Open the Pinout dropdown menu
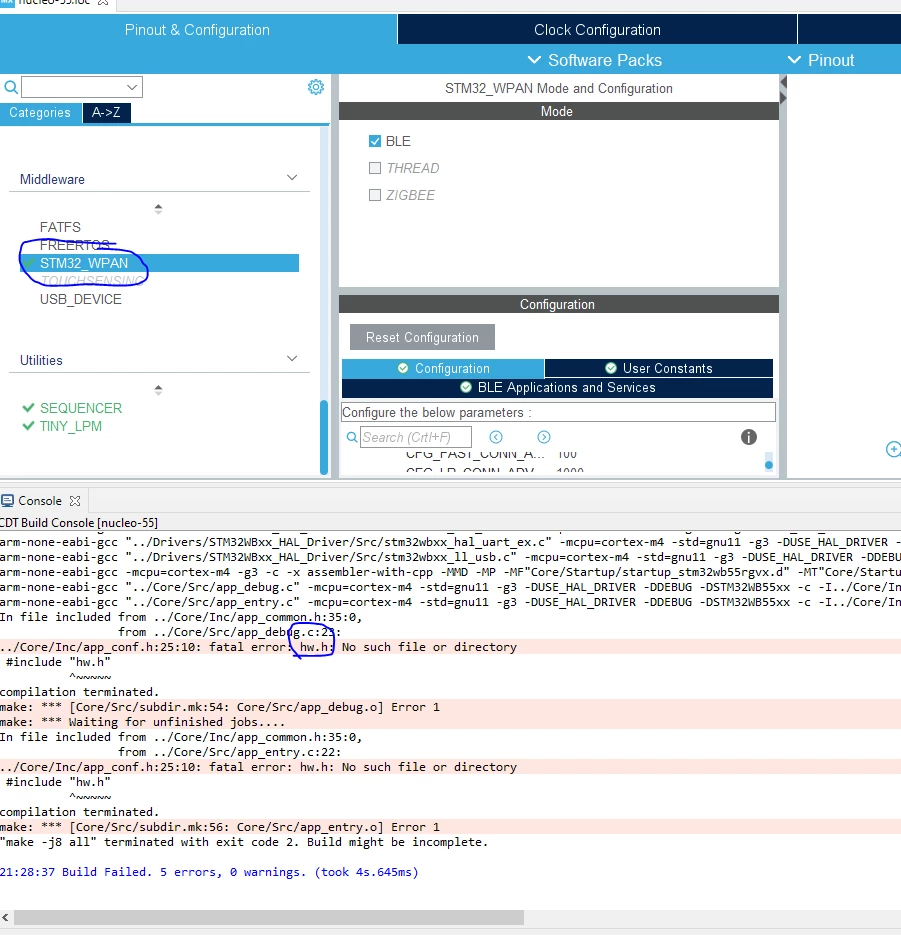The width and height of the screenshot is (901, 935). (x=821, y=60)
